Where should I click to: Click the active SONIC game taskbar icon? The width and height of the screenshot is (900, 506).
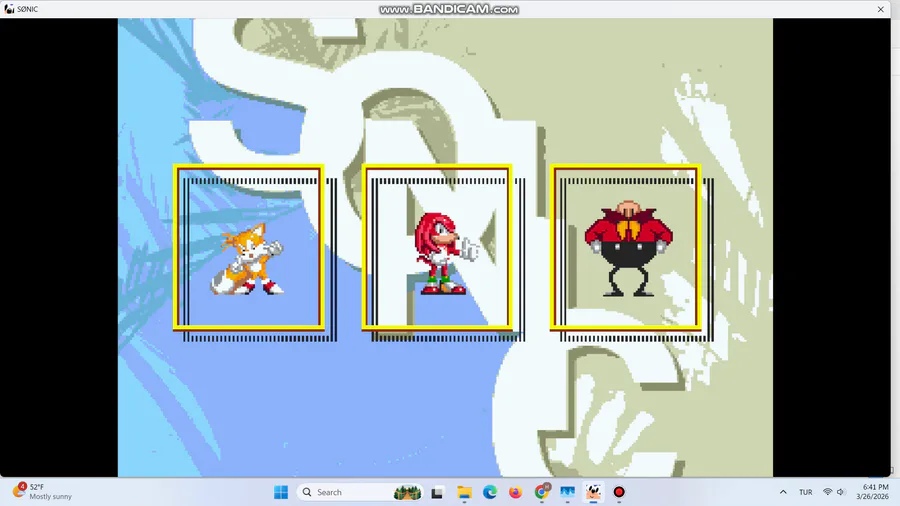coord(593,492)
